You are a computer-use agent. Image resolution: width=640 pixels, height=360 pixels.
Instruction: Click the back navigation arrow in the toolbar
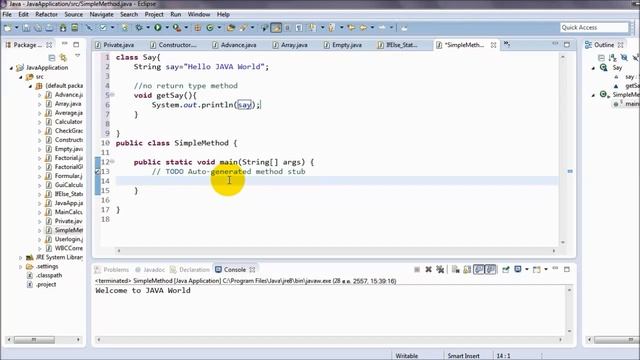point(363,28)
